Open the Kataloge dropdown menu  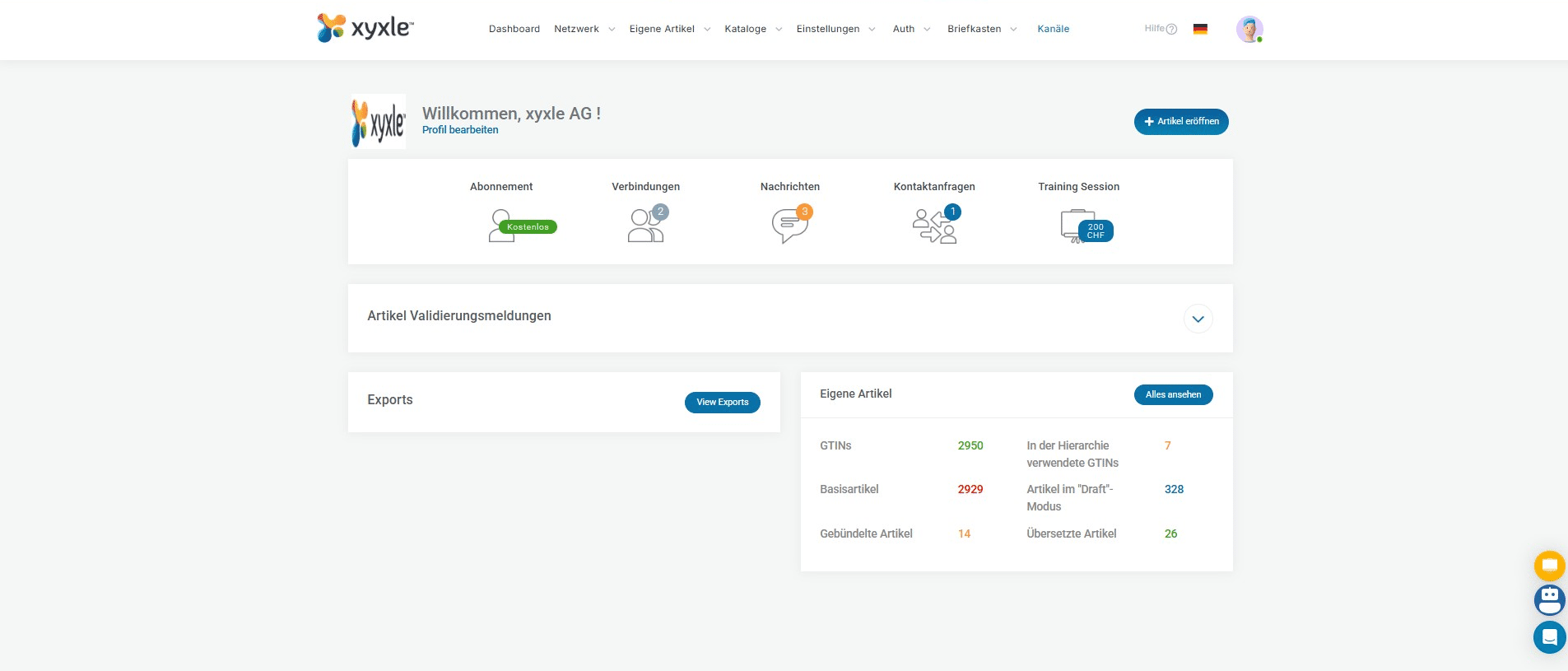(x=752, y=29)
